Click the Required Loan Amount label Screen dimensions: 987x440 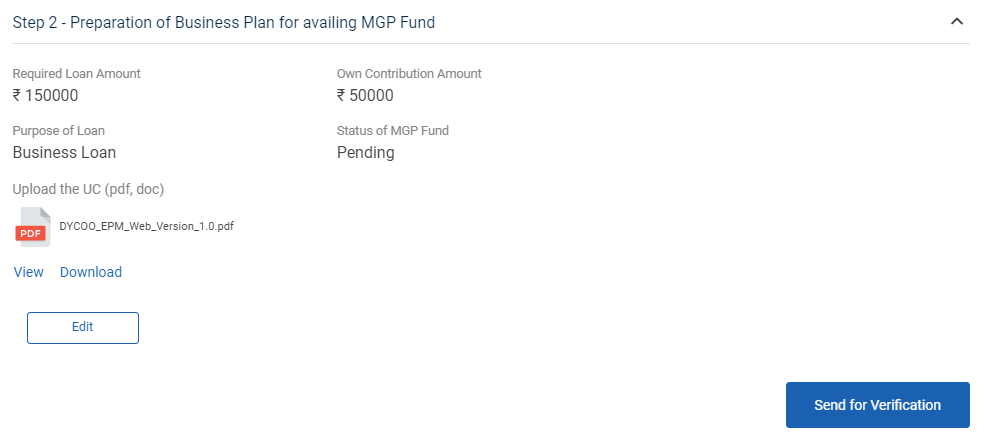76,74
